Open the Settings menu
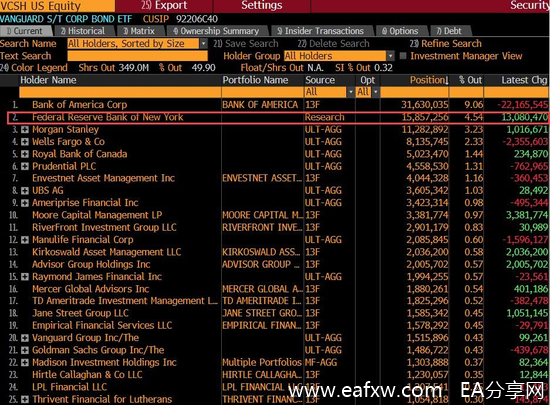Viewport: 550px width, 405px height. [262, 6]
